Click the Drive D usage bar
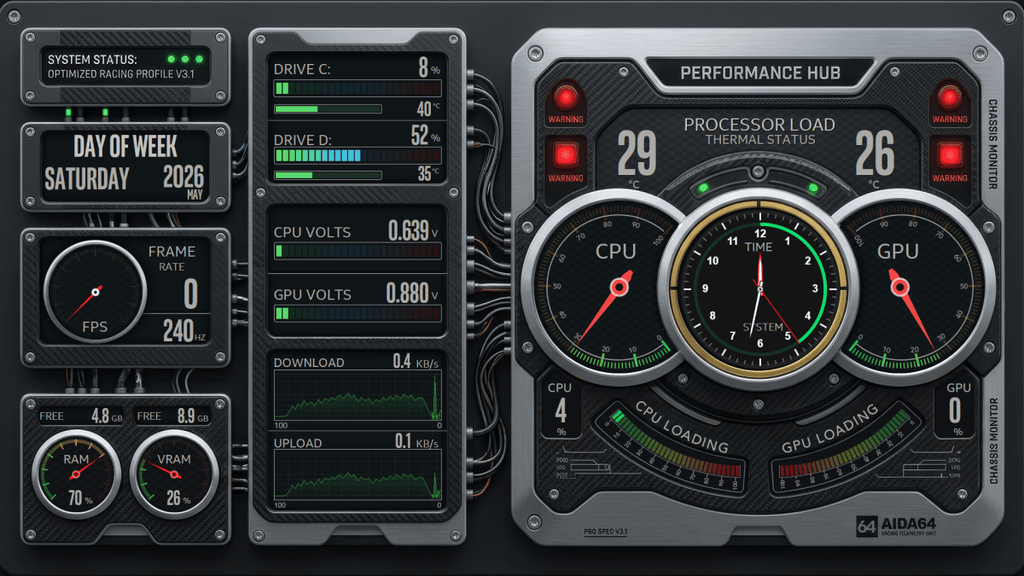The image size is (1024, 576). 358,155
